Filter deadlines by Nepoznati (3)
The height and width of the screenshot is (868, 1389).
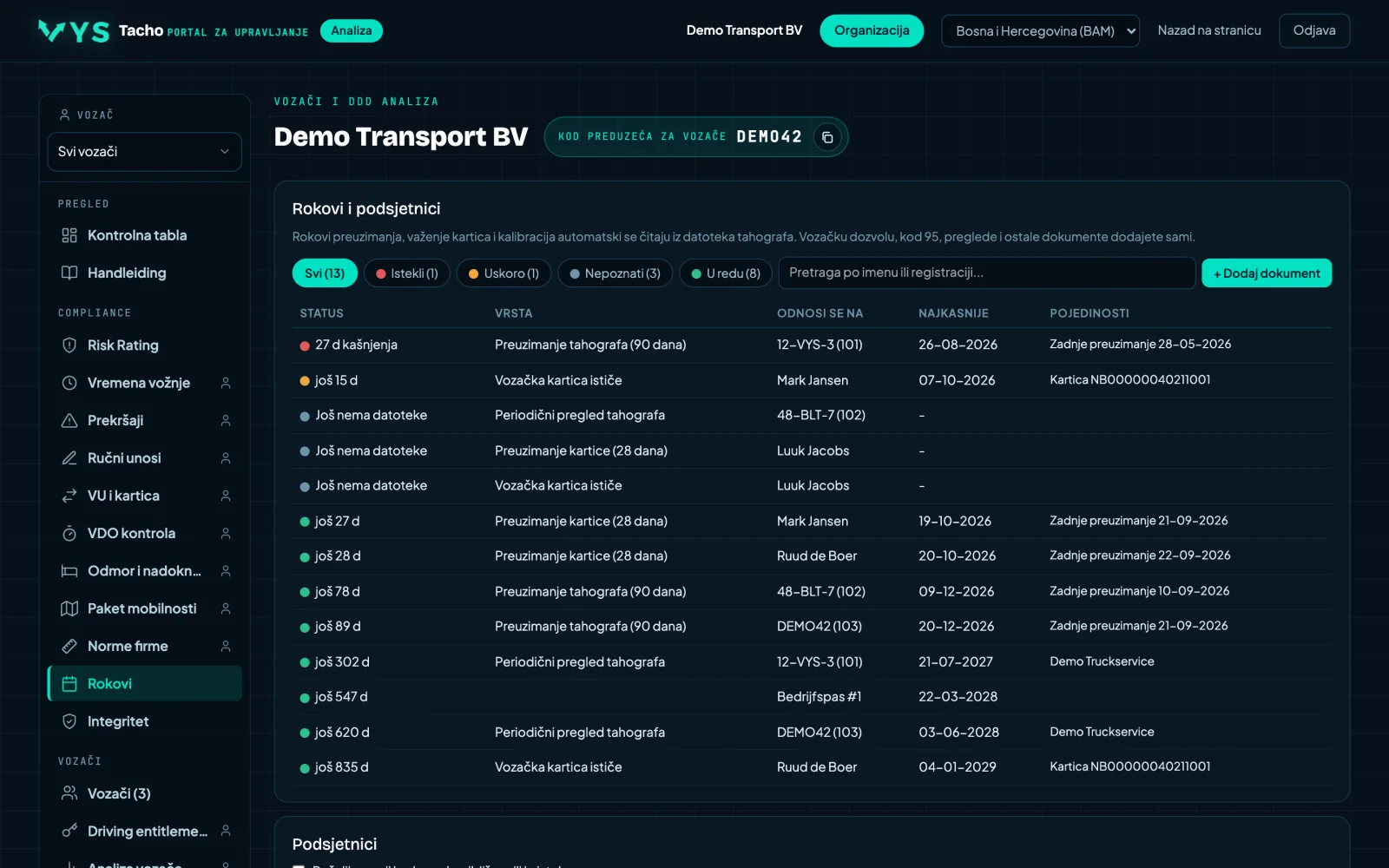pos(615,273)
